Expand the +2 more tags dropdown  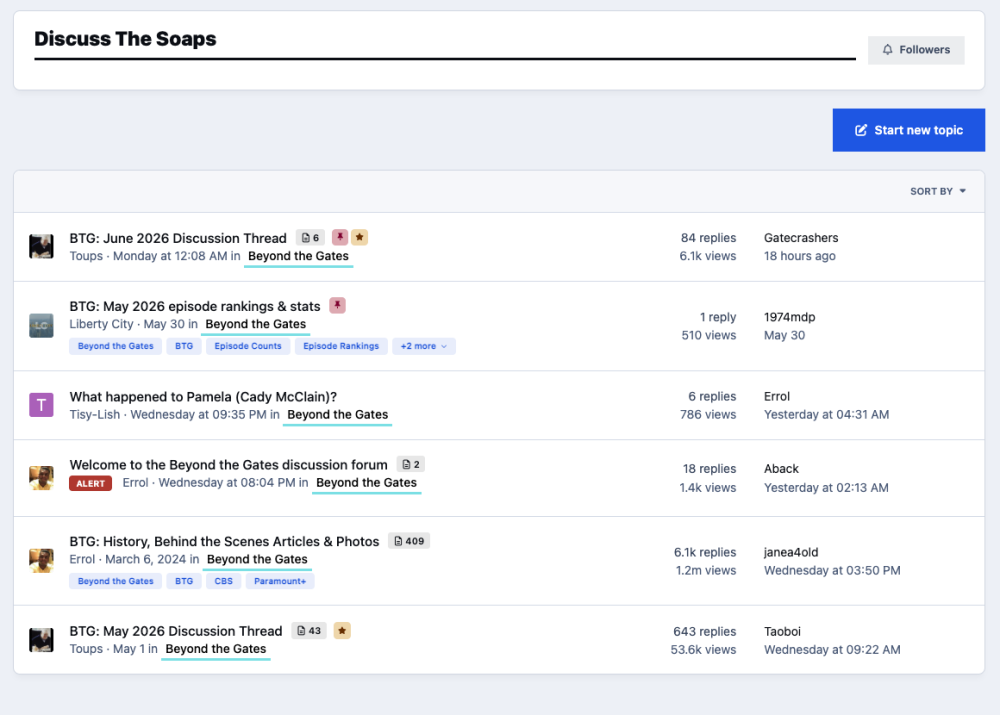pos(423,346)
